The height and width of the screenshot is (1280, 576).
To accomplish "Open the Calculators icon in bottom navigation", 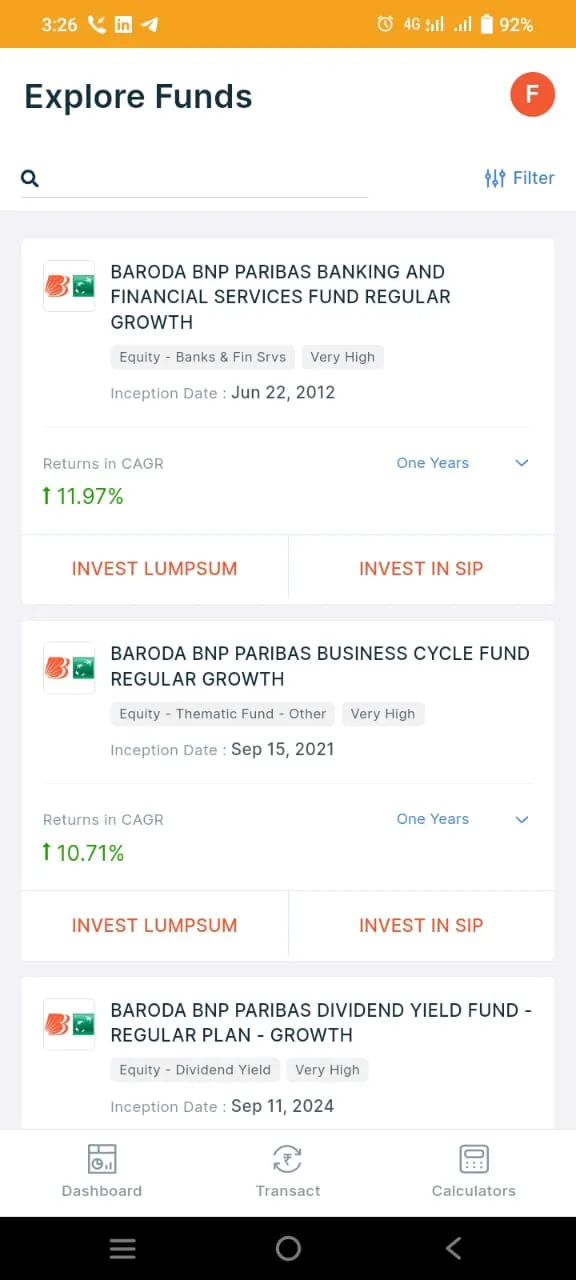I will 473,1159.
